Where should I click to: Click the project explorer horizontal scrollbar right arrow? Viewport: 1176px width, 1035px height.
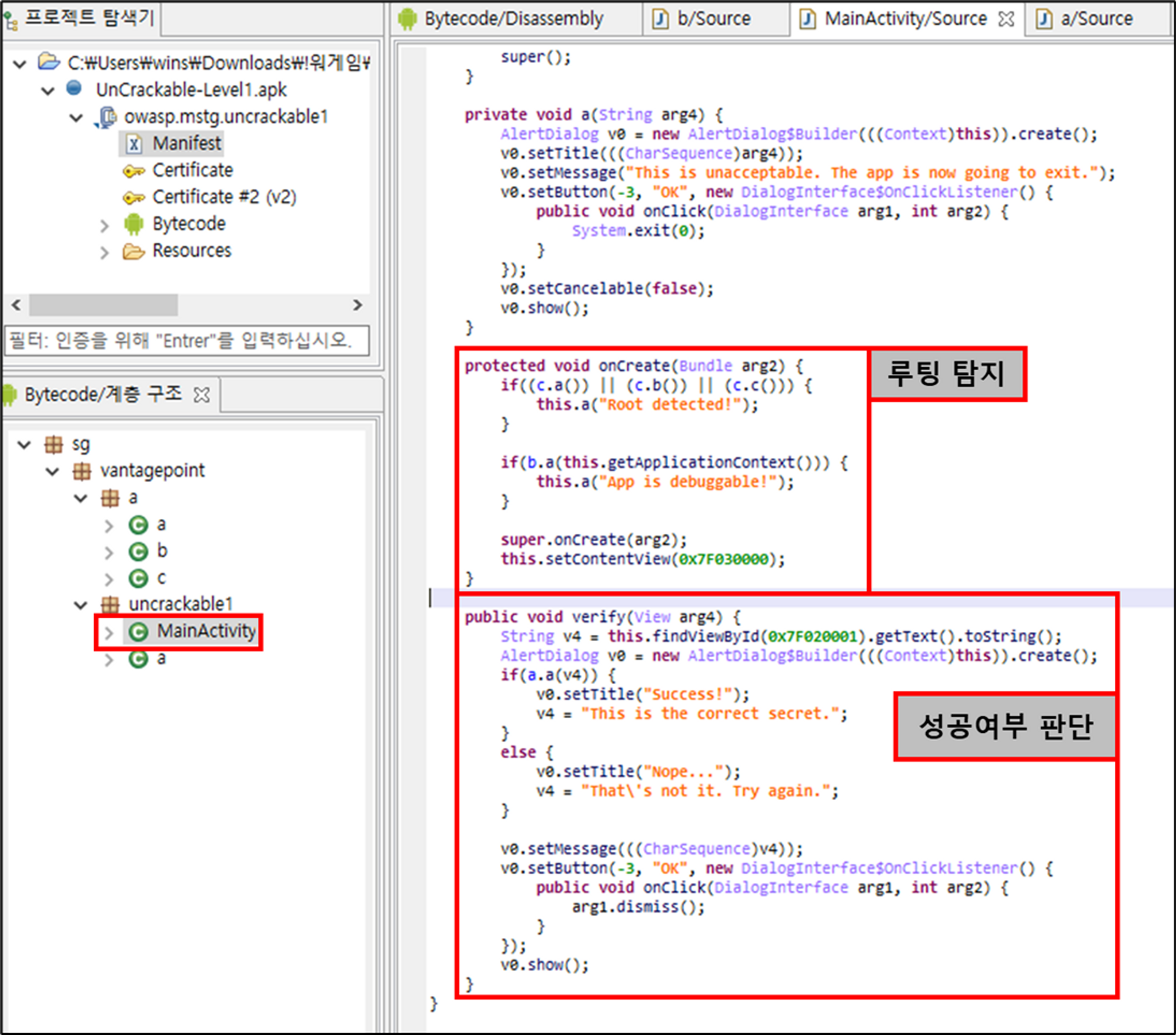tap(357, 305)
